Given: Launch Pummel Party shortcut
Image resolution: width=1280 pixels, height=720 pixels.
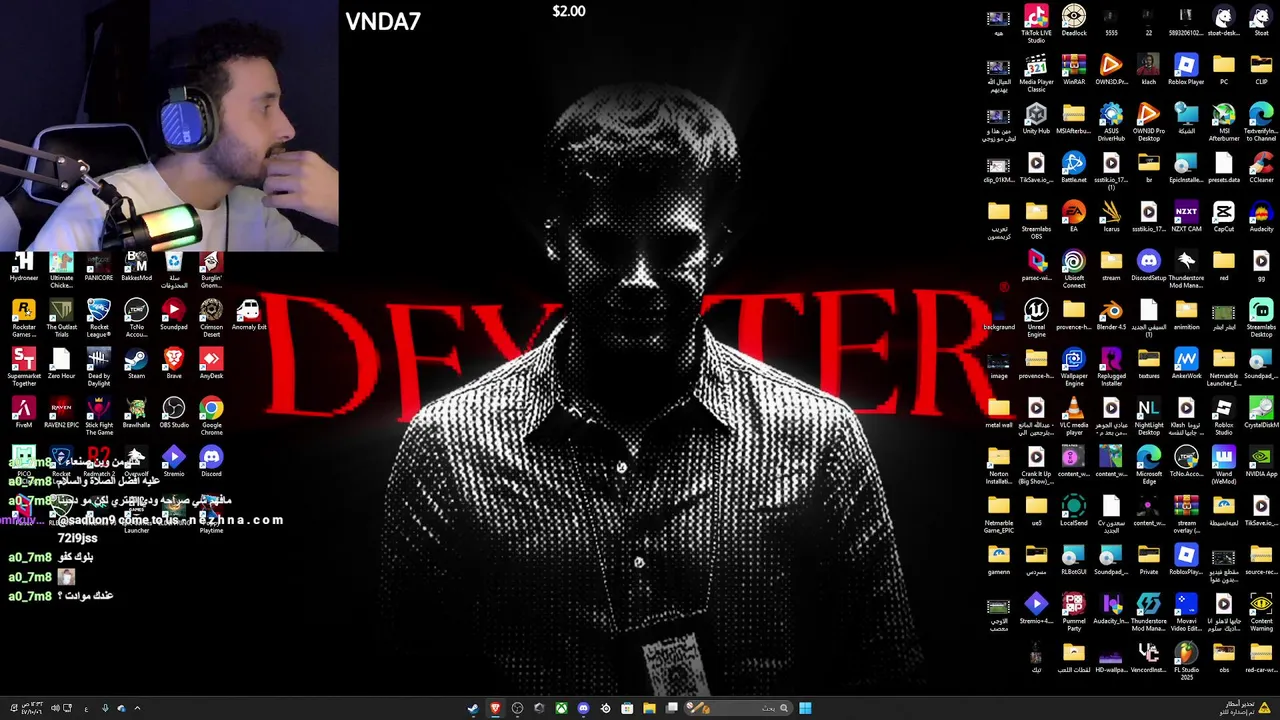Looking at the screenshot, I should (1074, 612).
